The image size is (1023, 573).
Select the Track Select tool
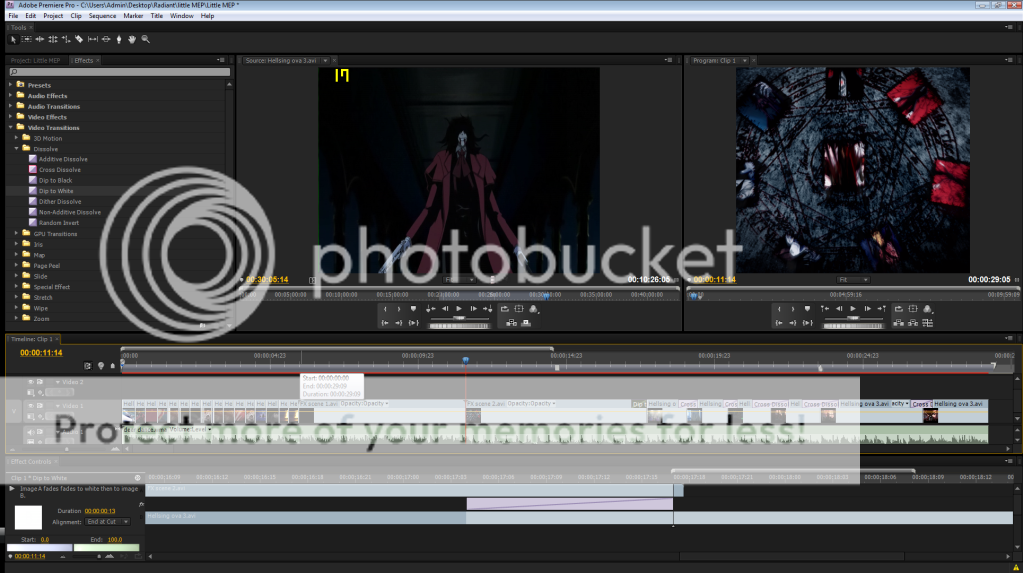point(26,40)
